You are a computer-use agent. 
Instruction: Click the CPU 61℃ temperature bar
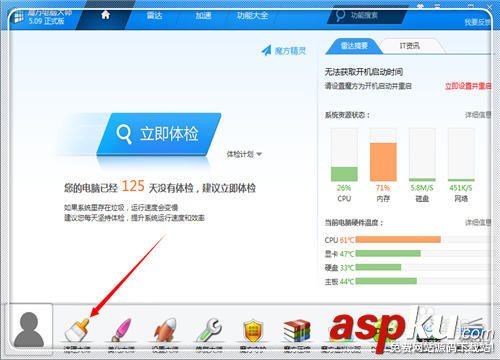423,240
